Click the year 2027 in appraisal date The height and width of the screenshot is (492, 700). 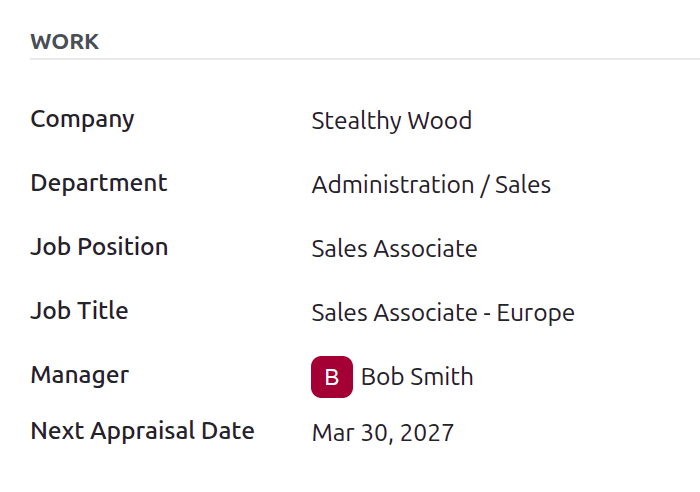(427, 433)
